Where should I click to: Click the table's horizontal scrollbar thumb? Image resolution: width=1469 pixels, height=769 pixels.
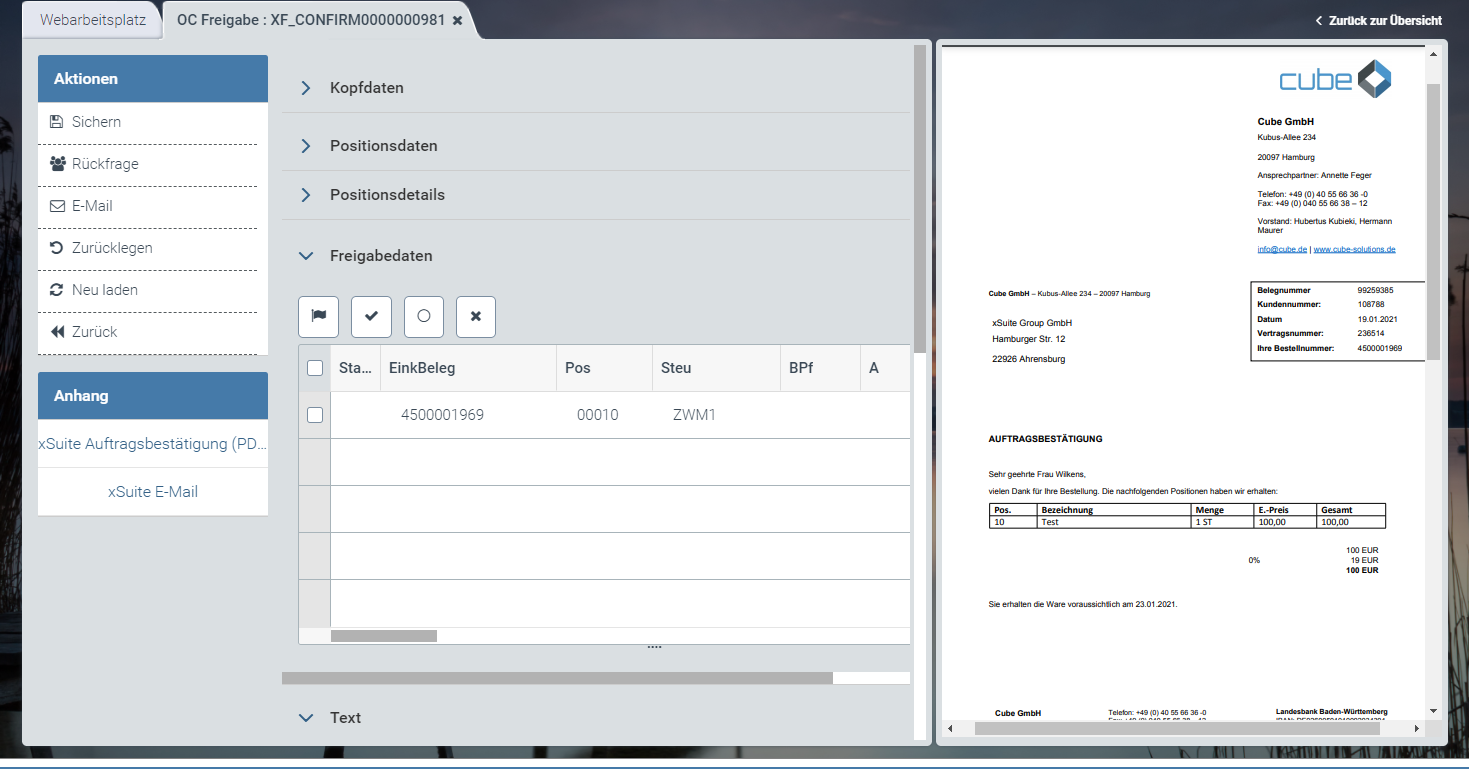pyautogui.click(x=383, y=636)
